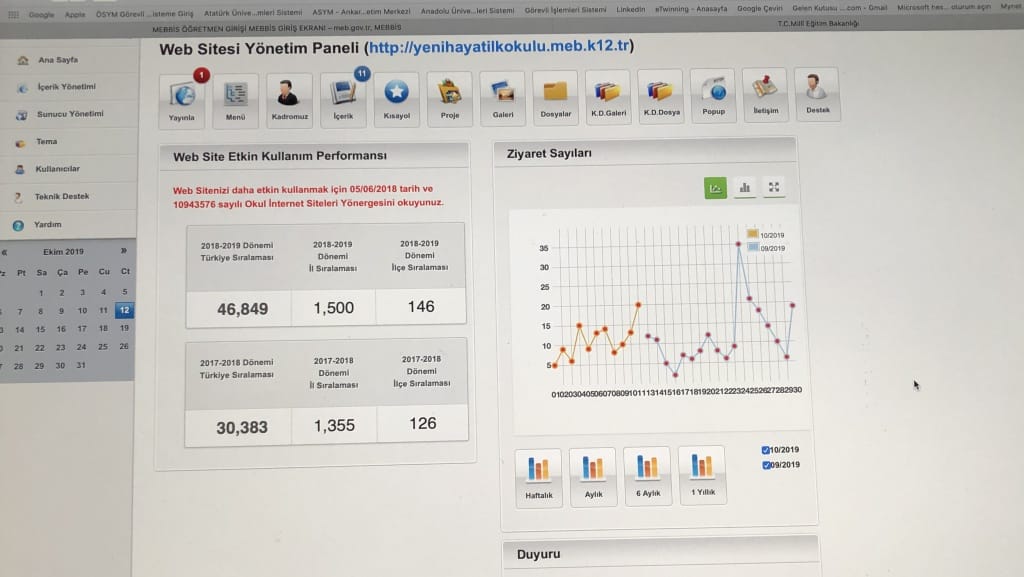Open the Galeri icon
This screenshot has height=577, width=1024.
[502, 98]
